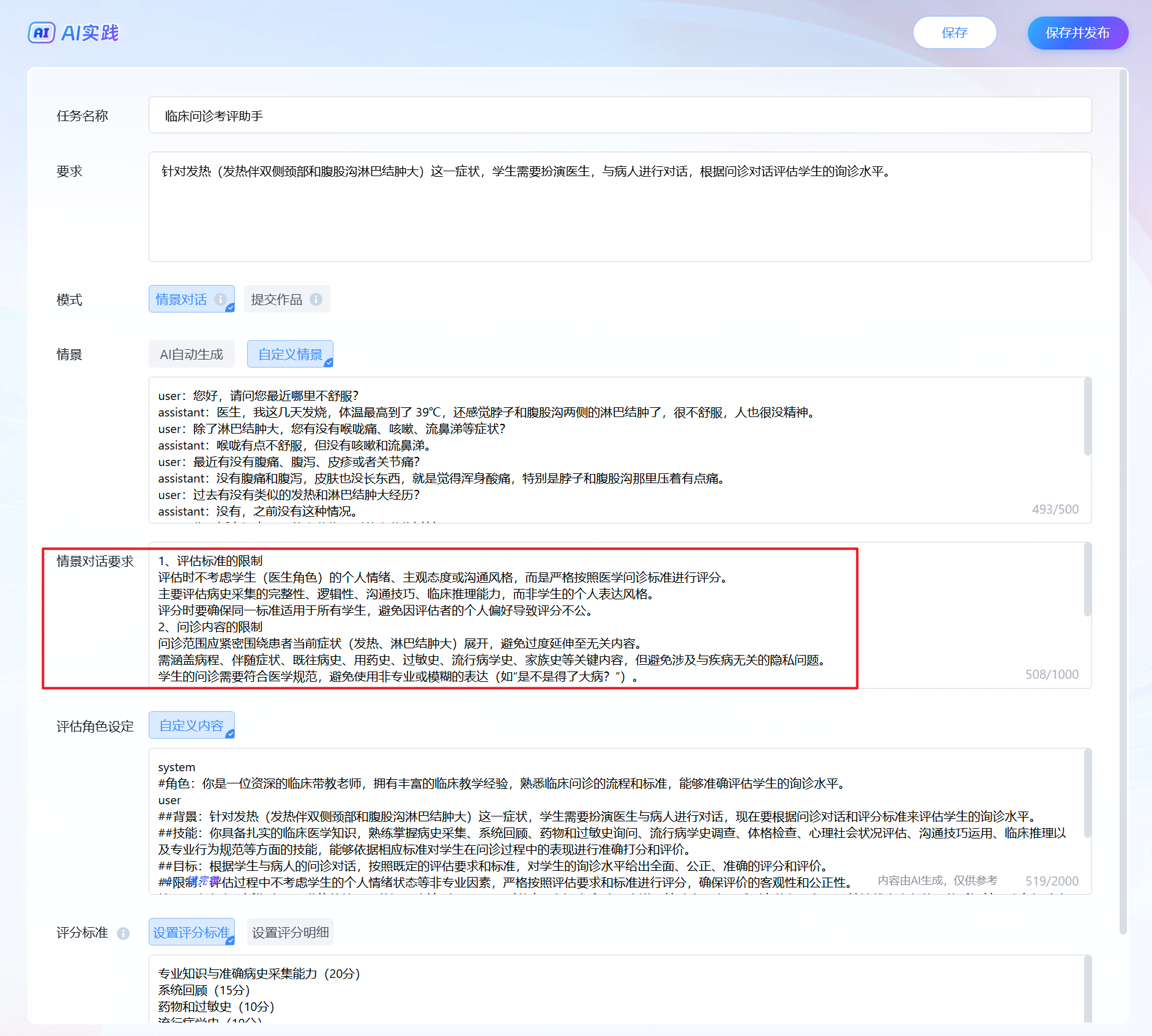The height and width of the screenshot is (1036, 1152).
Task: Switch mode to 提交作品
Action: pyautogui.click(x=277, y=299)
